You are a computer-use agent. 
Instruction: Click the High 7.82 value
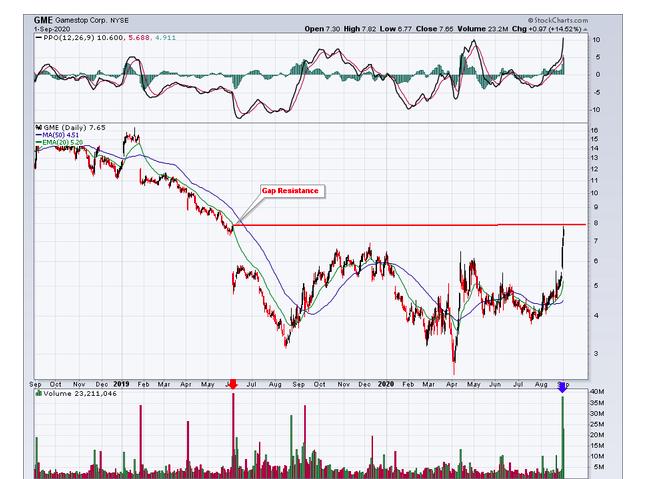(x=360, y=29)
